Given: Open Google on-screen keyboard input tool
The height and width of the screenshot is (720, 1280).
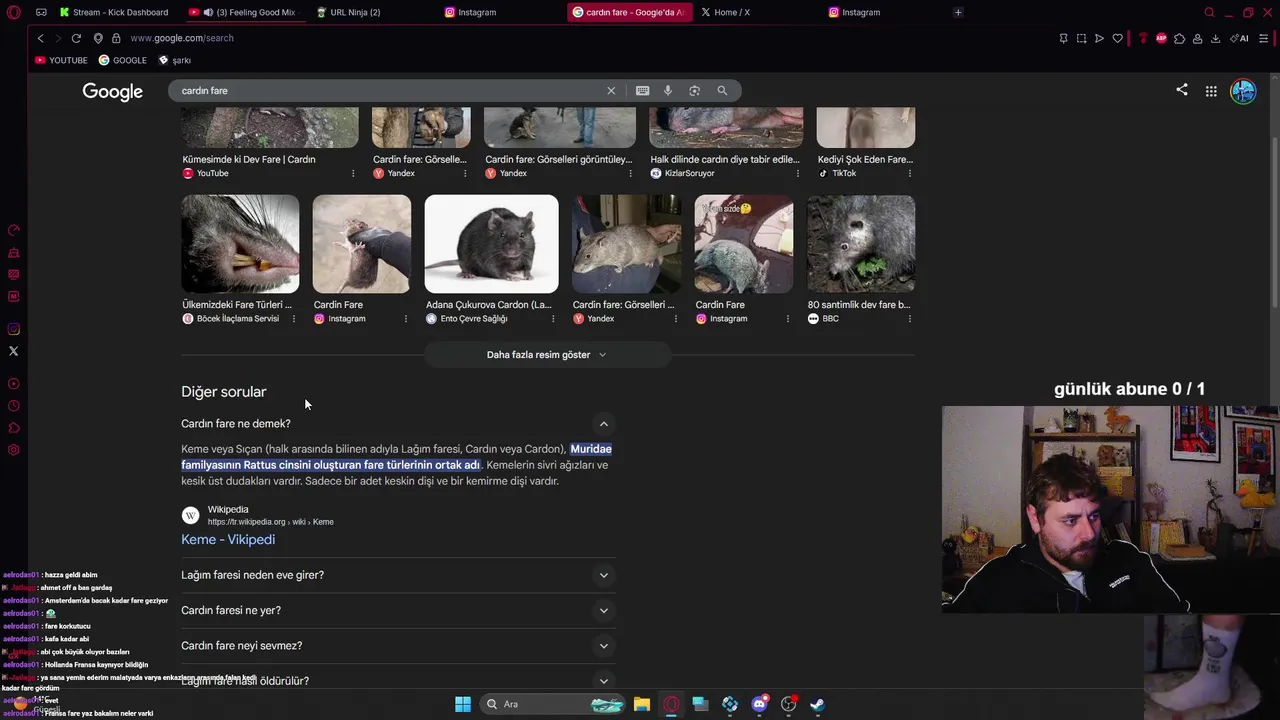Looking at the screenshot, I should coord(642,91).
